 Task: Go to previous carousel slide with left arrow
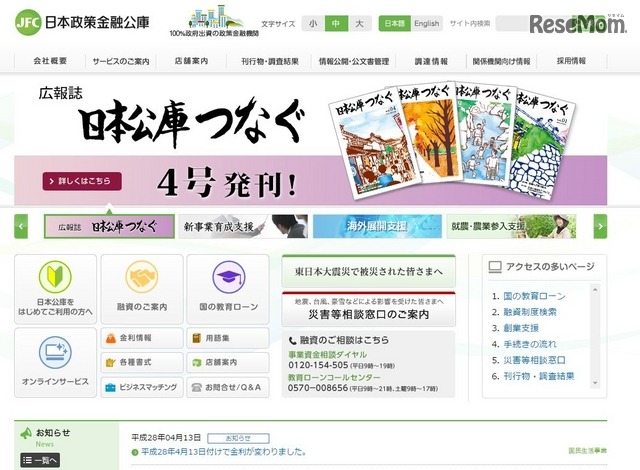click(x=21, y=226)
